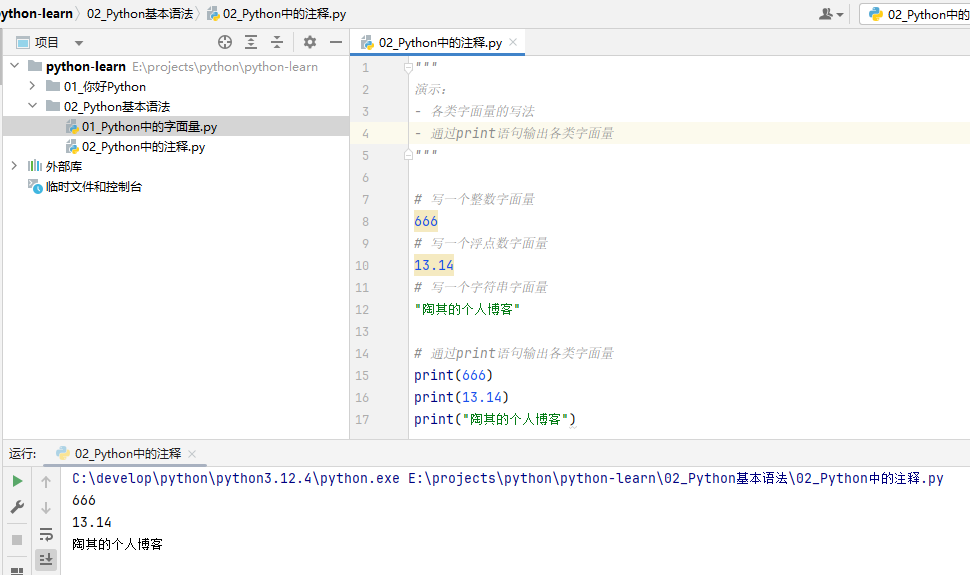Viewport: 970px width, 575px height.
Task: Click 02_Python基本语法 in the breadcrumb path
Action: 139,14
